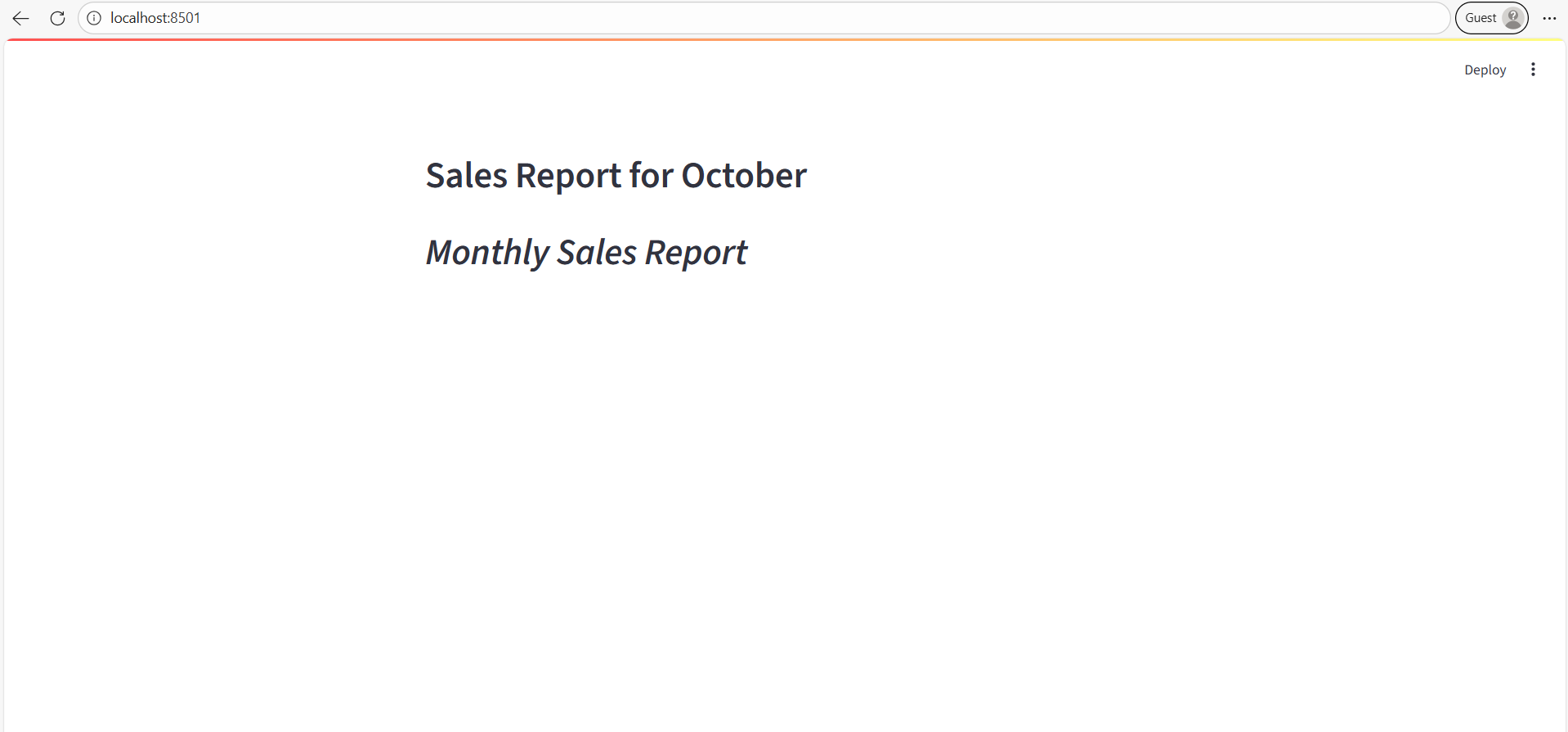Click the italic 'Monthly Sales Report' heading
This screenshot has height=732, width=1568.
(586, 253)
